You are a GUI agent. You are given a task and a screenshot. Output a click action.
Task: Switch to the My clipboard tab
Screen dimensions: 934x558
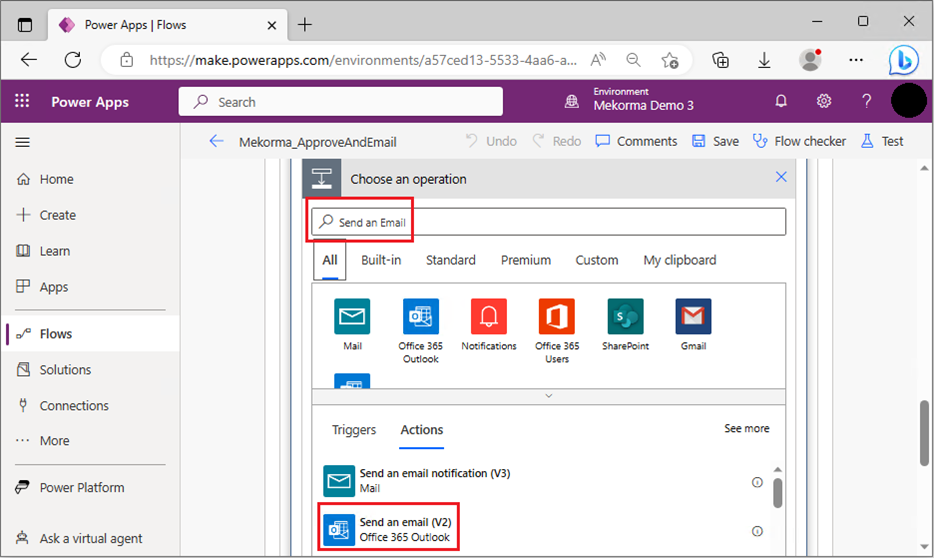pyautogui.click(x=680, y=260)
